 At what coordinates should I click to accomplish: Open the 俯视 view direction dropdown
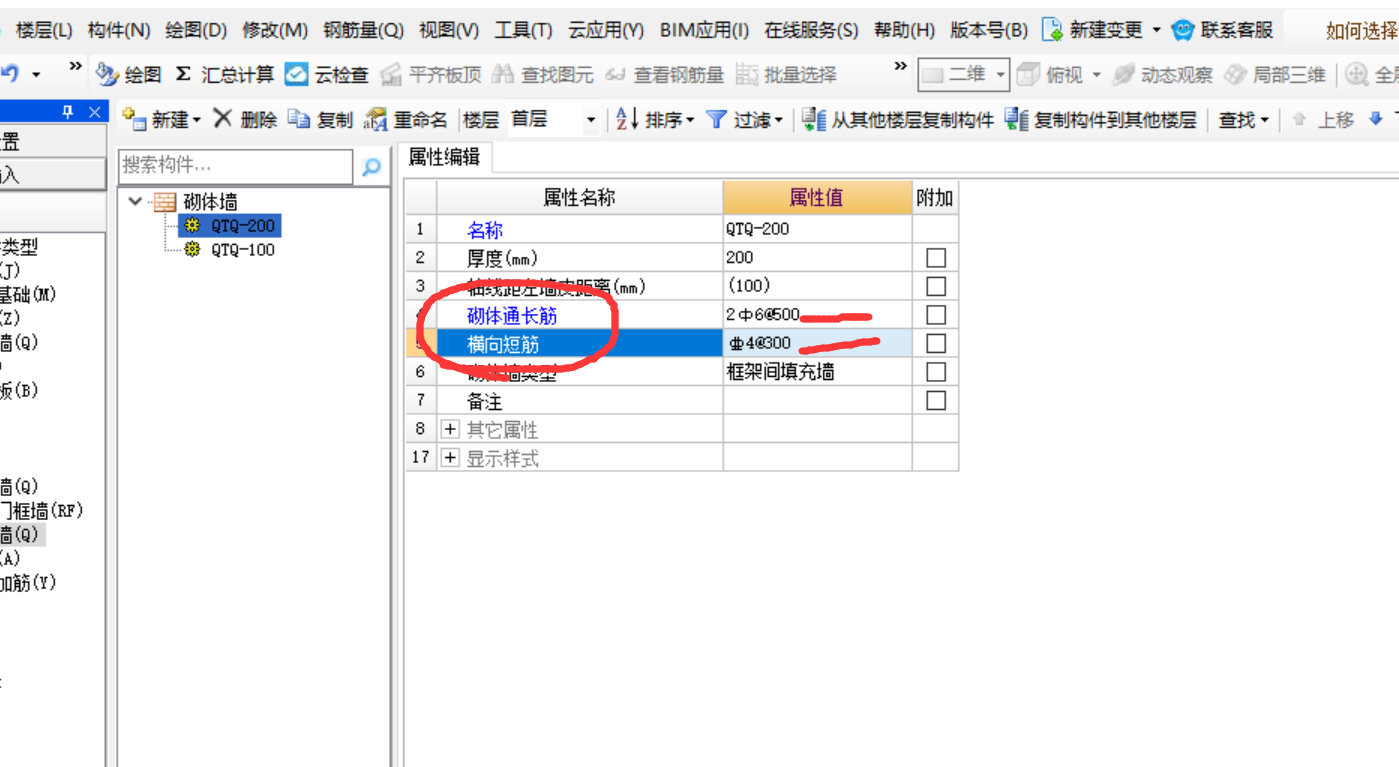point(1097,75)
